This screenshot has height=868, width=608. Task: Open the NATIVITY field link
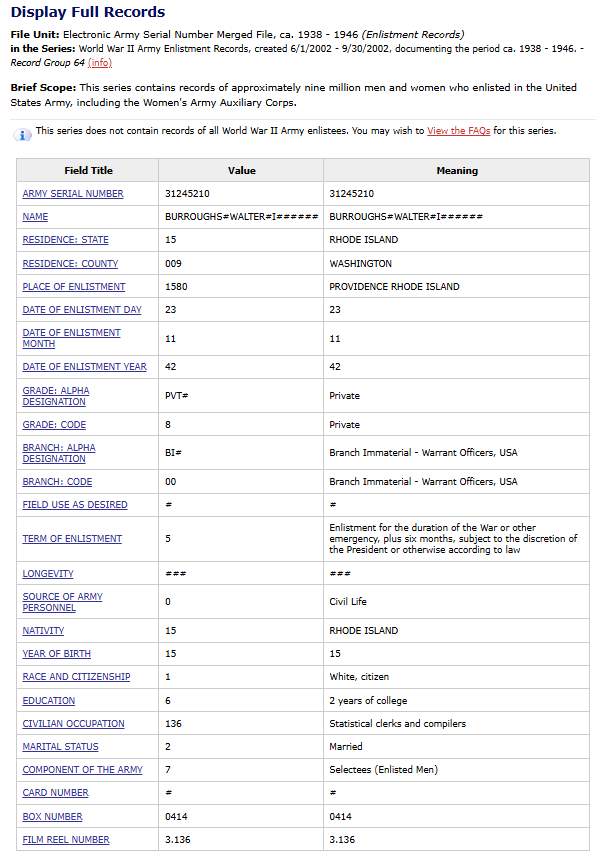[43, 631]
